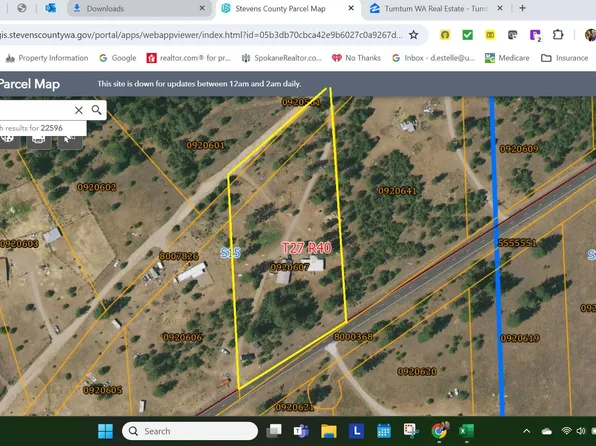Close the Stevens County Parcel Map tab

click(x=351, y=8)
